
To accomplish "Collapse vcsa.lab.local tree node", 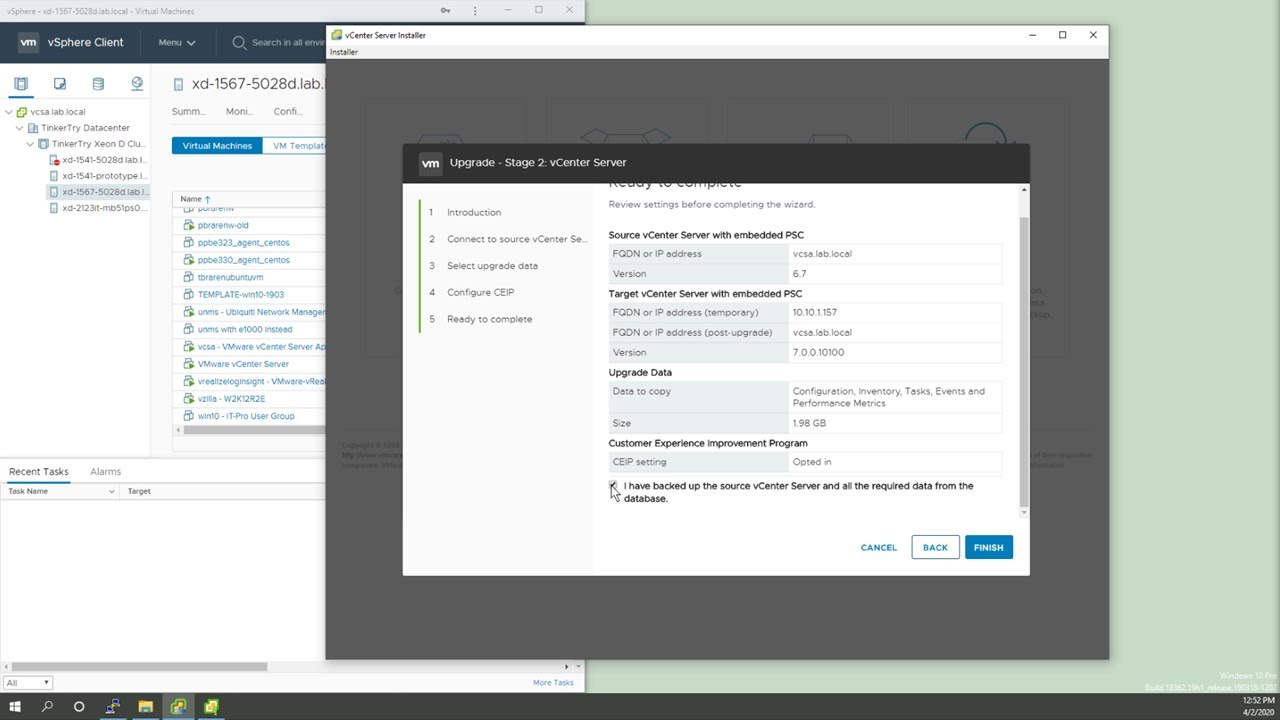I will click(9, 112).
